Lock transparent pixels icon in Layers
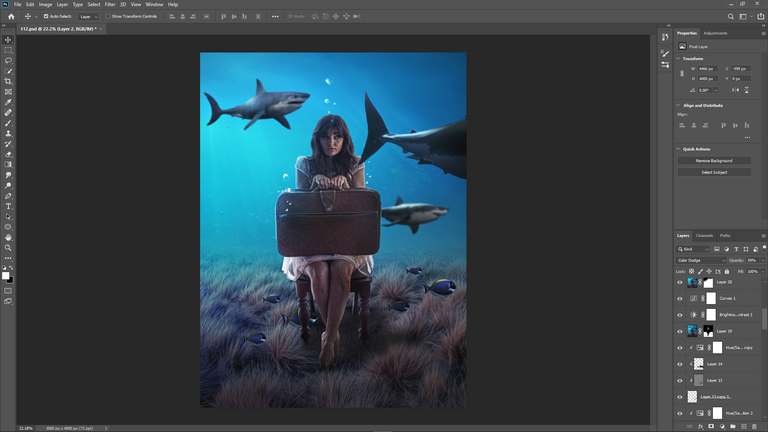Image resolution: width=768 pixels, height=432 pixels. click(x=691, y=271)
